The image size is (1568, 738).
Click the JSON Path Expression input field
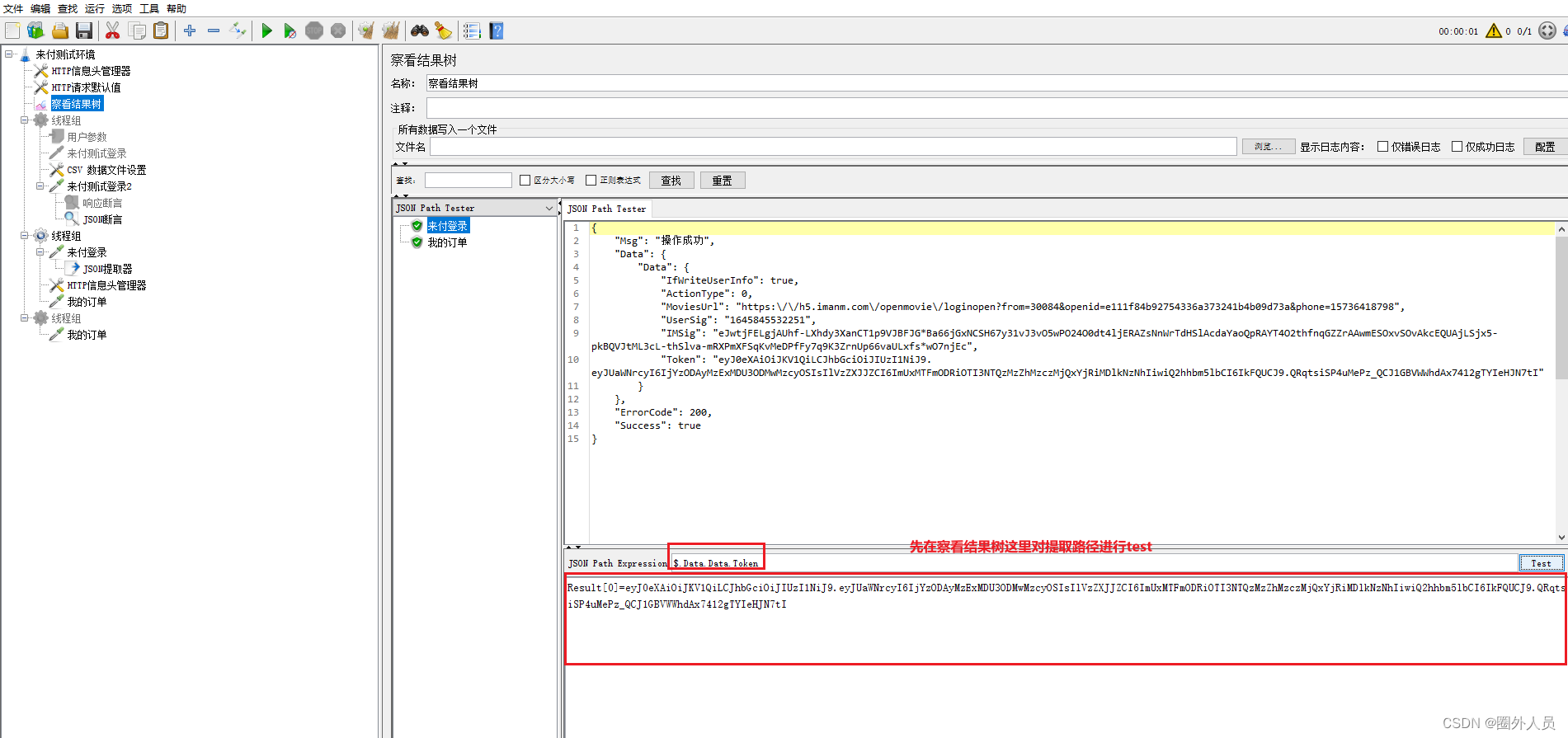(x=1094, y=563)
